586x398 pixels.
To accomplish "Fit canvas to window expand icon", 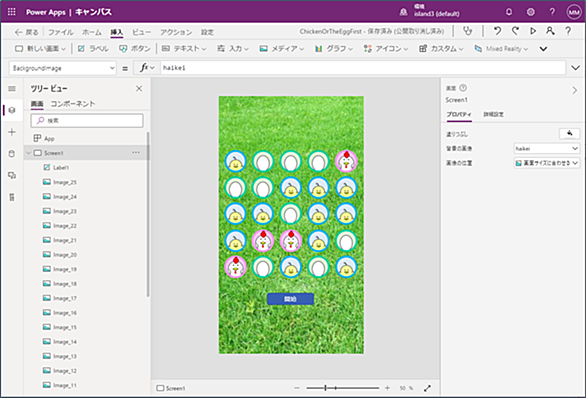I will tap(427, 388).
